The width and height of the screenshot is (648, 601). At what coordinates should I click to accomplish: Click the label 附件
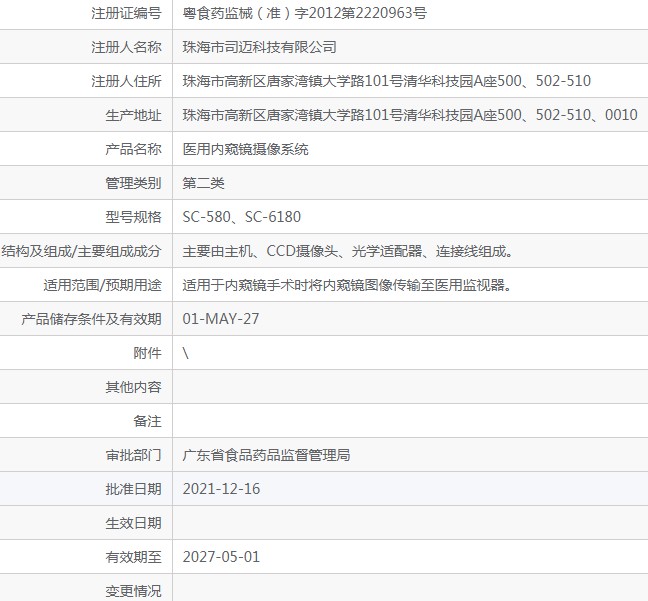tap(147, 353)
